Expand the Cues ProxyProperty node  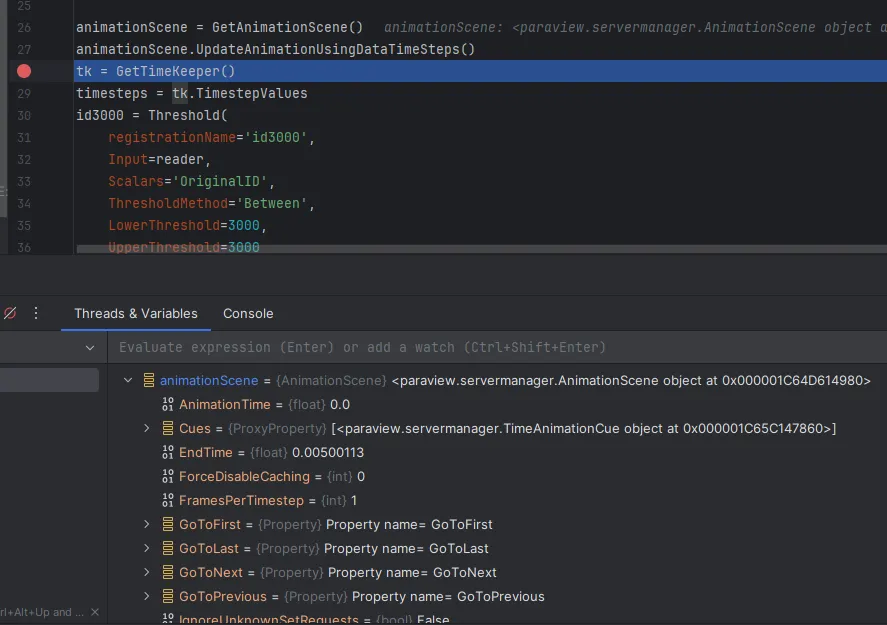pos(146,428)
